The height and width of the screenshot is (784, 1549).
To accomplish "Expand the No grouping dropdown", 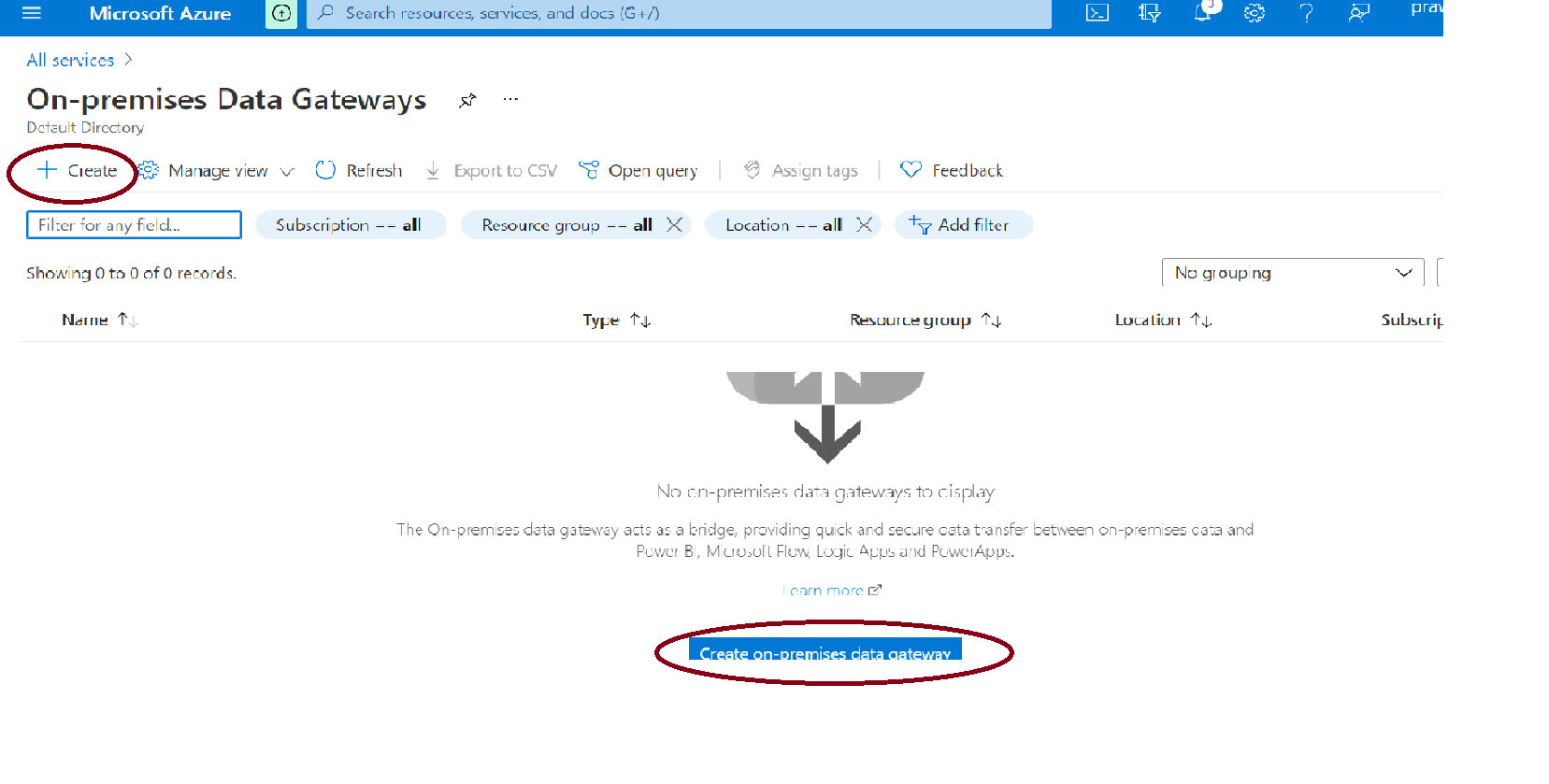I will click(x=1293, y=273).
